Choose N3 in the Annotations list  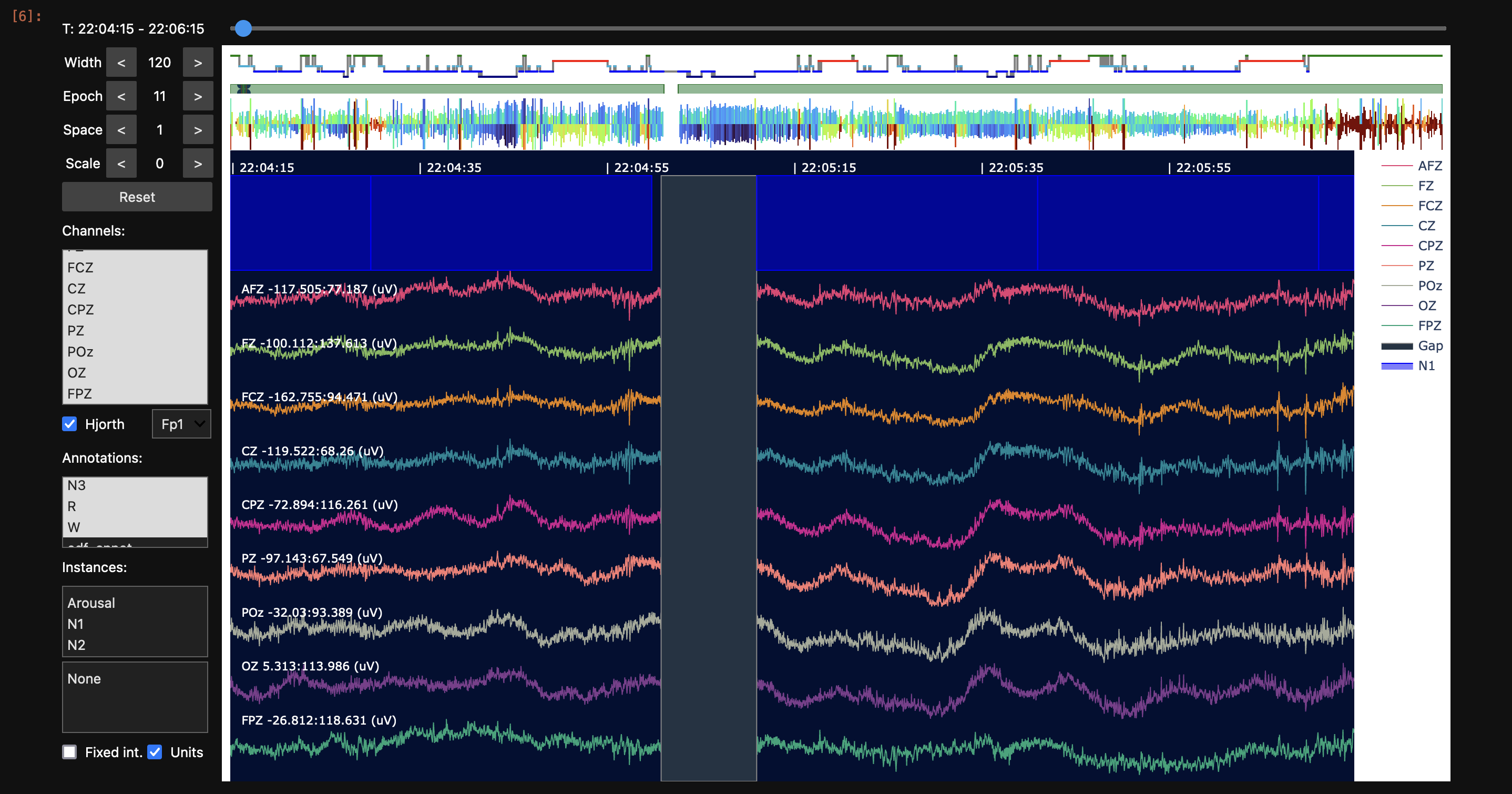coord(76,485)
